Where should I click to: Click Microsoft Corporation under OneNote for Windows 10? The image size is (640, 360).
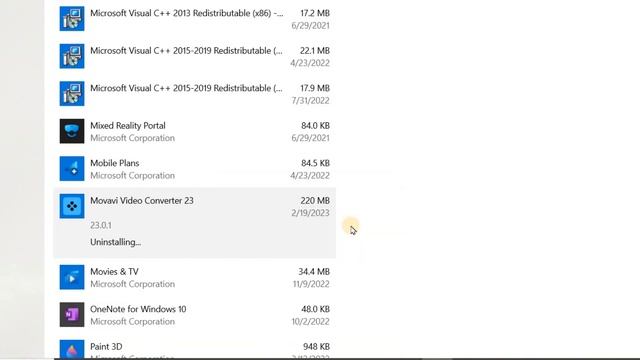coord(133,322)
